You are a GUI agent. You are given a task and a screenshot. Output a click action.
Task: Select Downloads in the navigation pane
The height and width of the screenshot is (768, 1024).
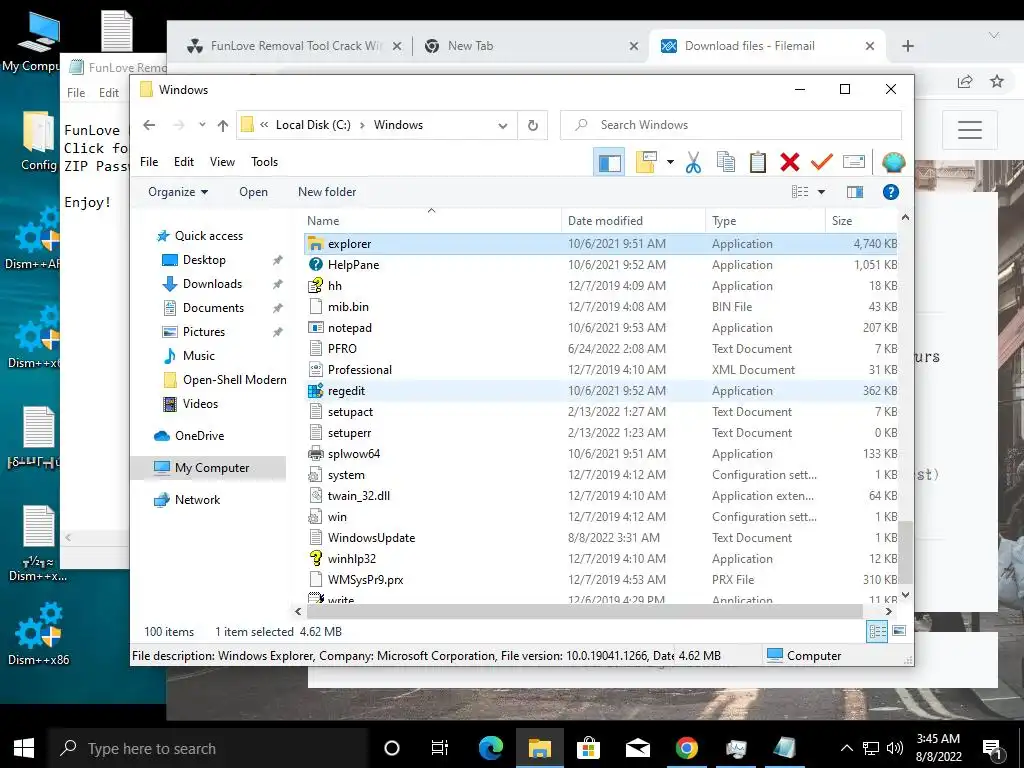tap(212, 284)
